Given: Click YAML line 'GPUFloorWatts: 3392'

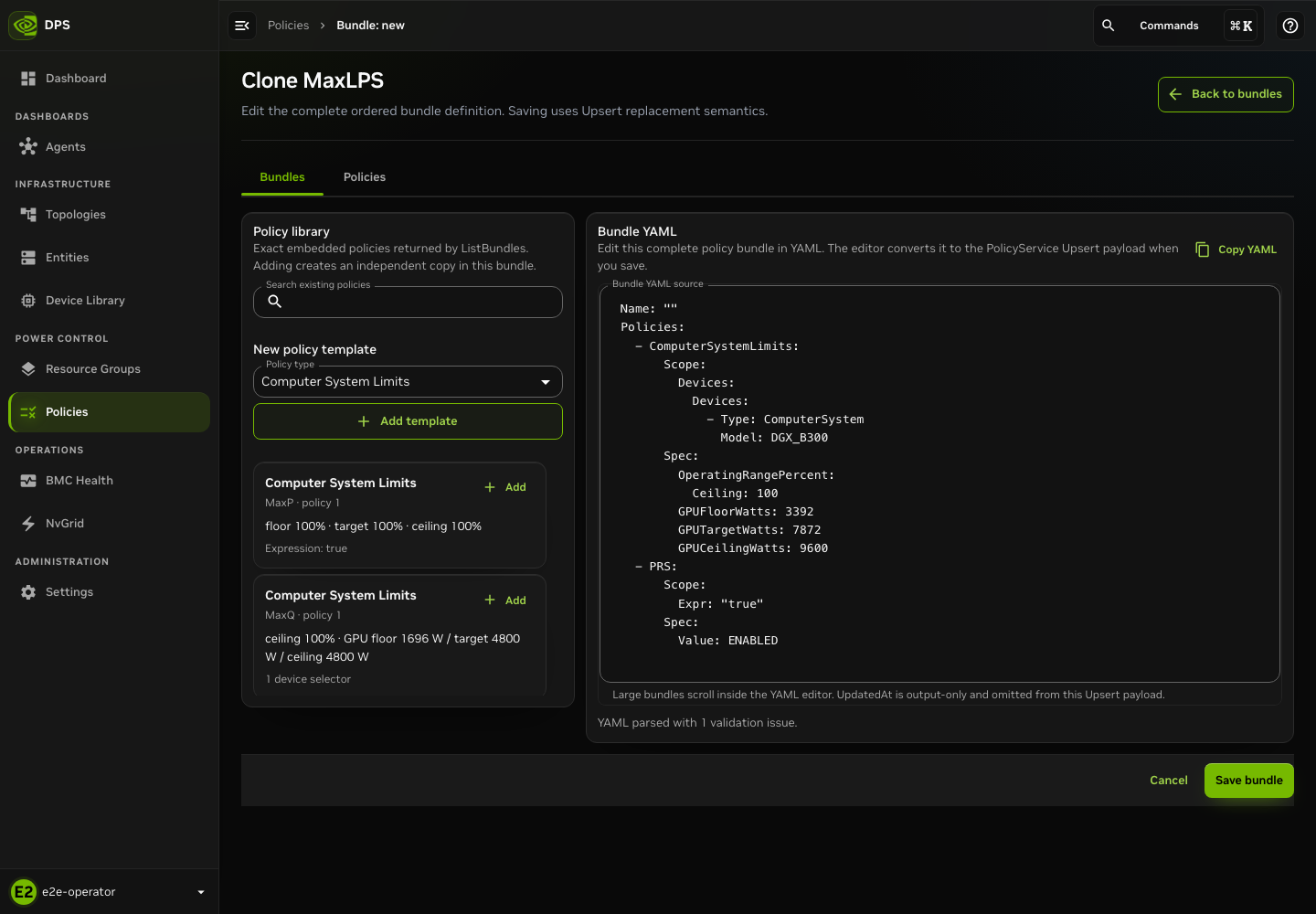Looking at the screenshot, I should (746, 512).
